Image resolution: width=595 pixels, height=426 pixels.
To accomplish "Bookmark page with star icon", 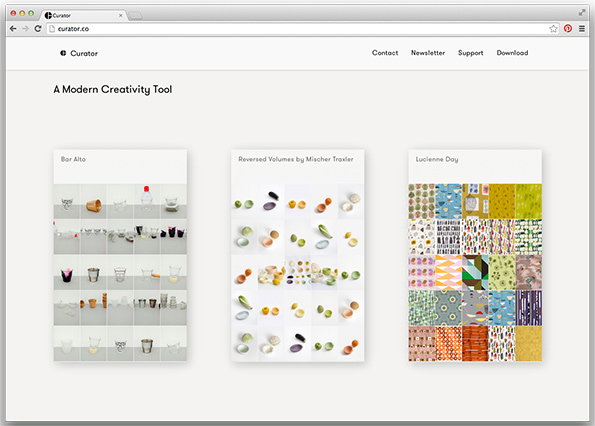I will (554, 28).
